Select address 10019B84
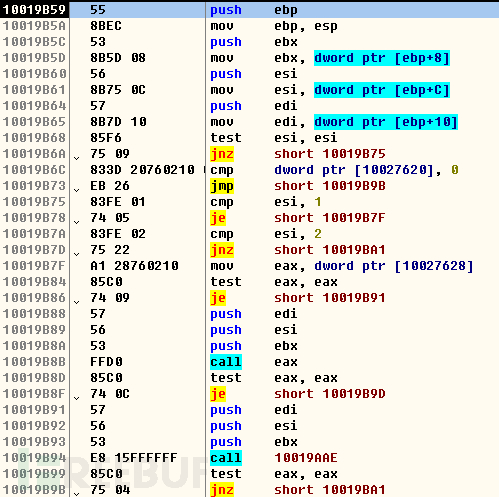 click(34, 282)
